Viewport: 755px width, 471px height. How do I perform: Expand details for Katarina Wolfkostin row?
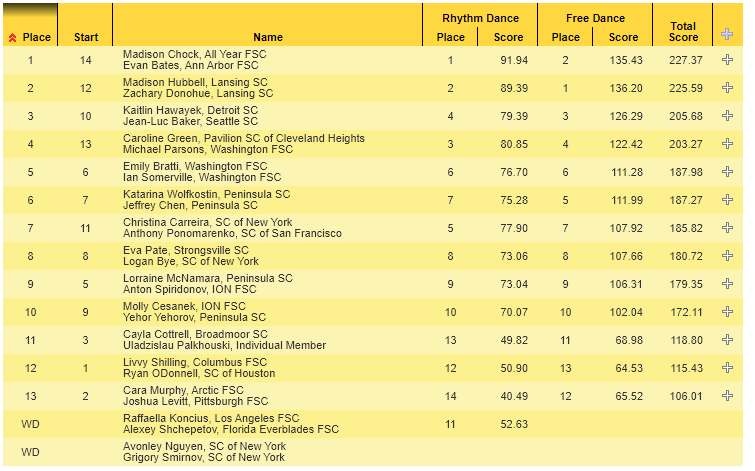click(x=727, y=199)
